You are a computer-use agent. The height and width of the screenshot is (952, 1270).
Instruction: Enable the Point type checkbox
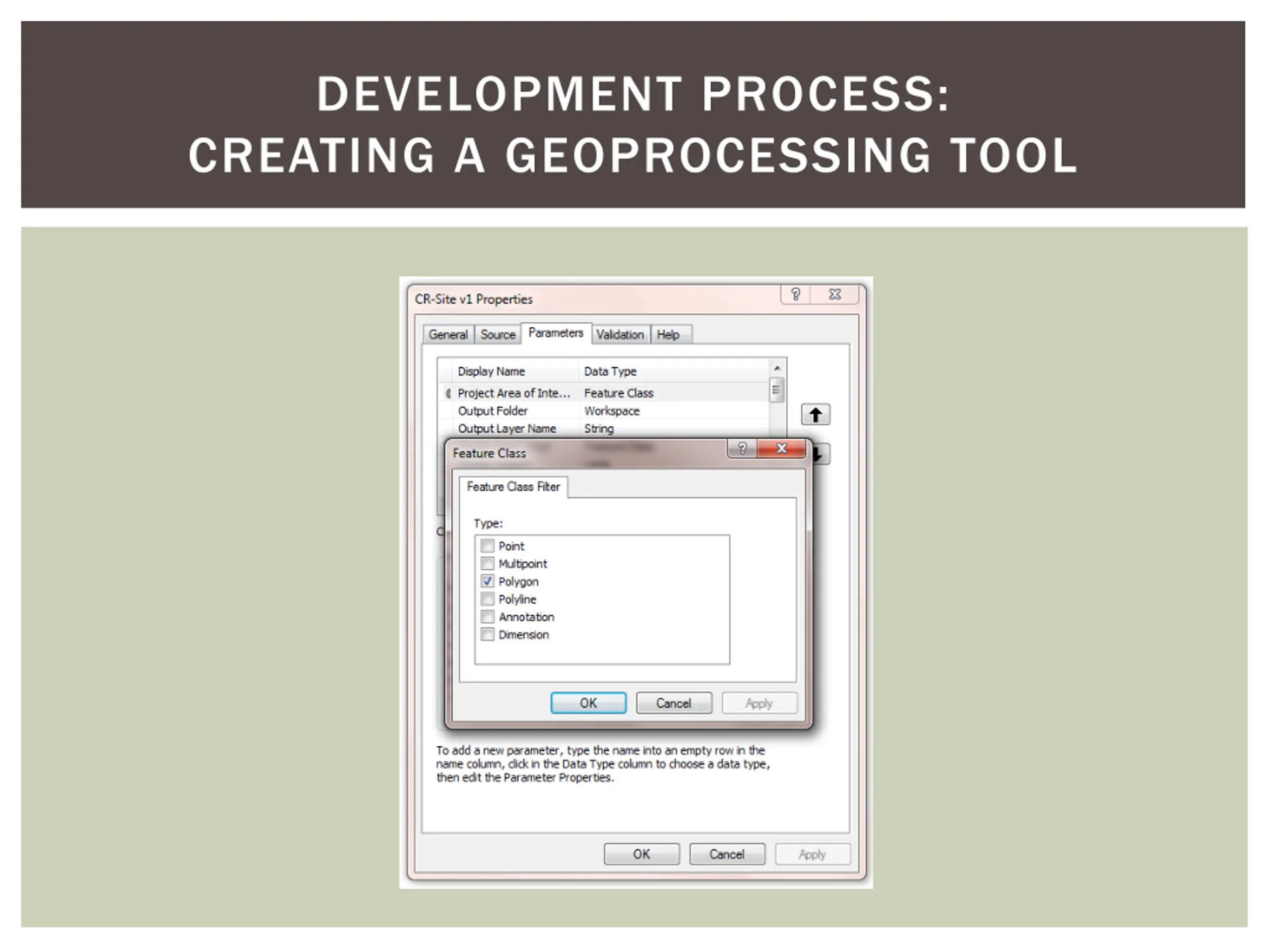pos(488,546)
